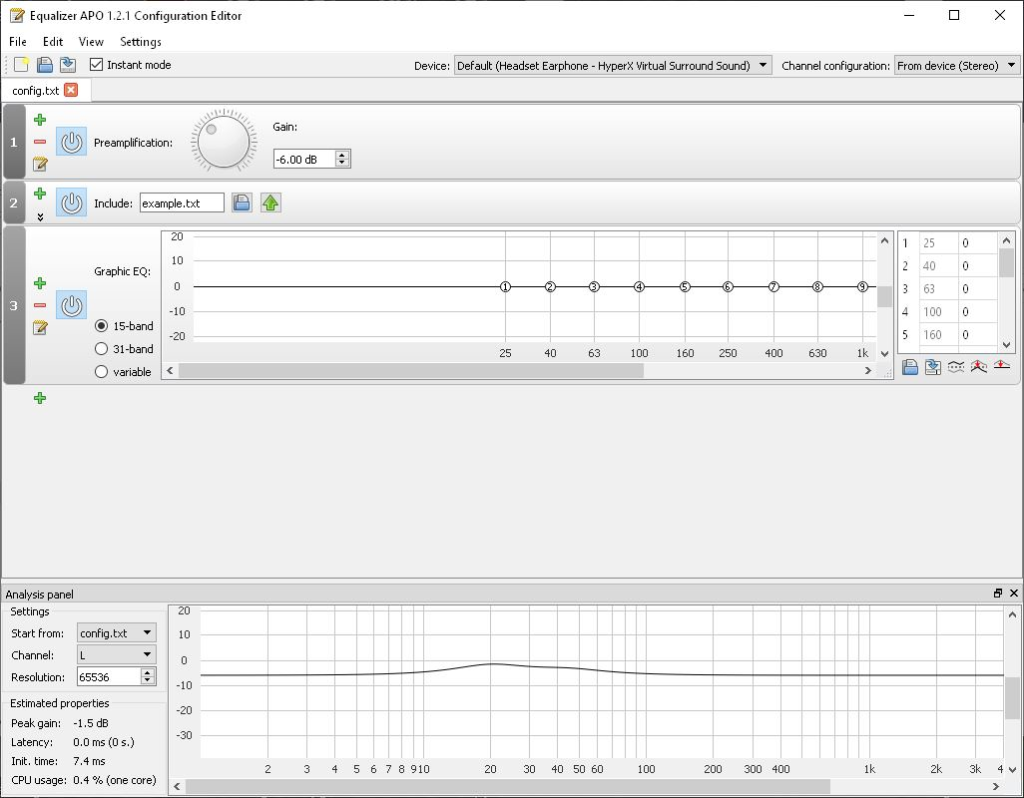Click the green add icon in the Preamplification row
The height and width of the screenshot is (798, 1024).
tap(40, 120)
